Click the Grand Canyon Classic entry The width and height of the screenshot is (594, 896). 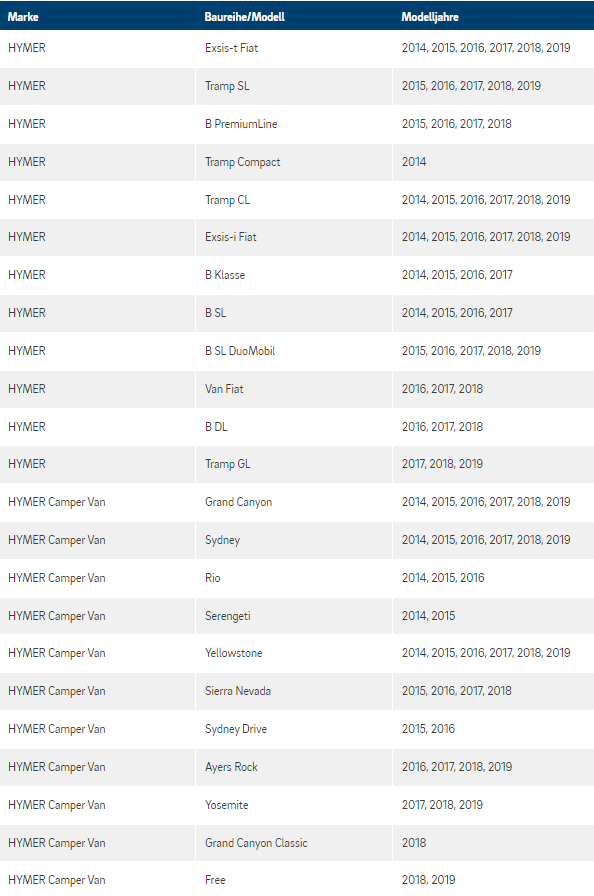point(256,843)
